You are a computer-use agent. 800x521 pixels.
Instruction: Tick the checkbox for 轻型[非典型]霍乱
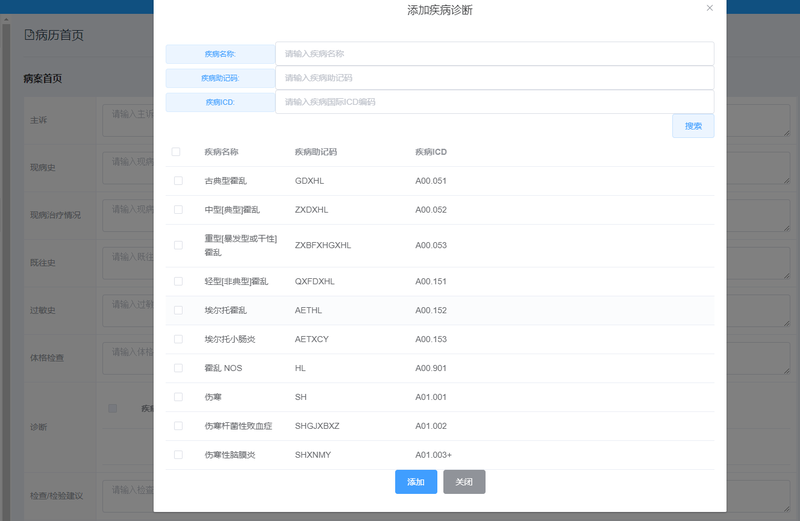point(178,281)
